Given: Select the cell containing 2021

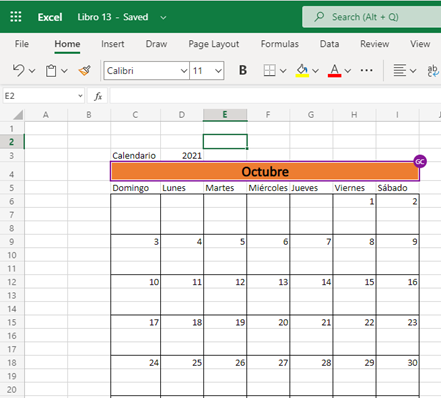Looking at the screenshot, I should coord(182,155).
